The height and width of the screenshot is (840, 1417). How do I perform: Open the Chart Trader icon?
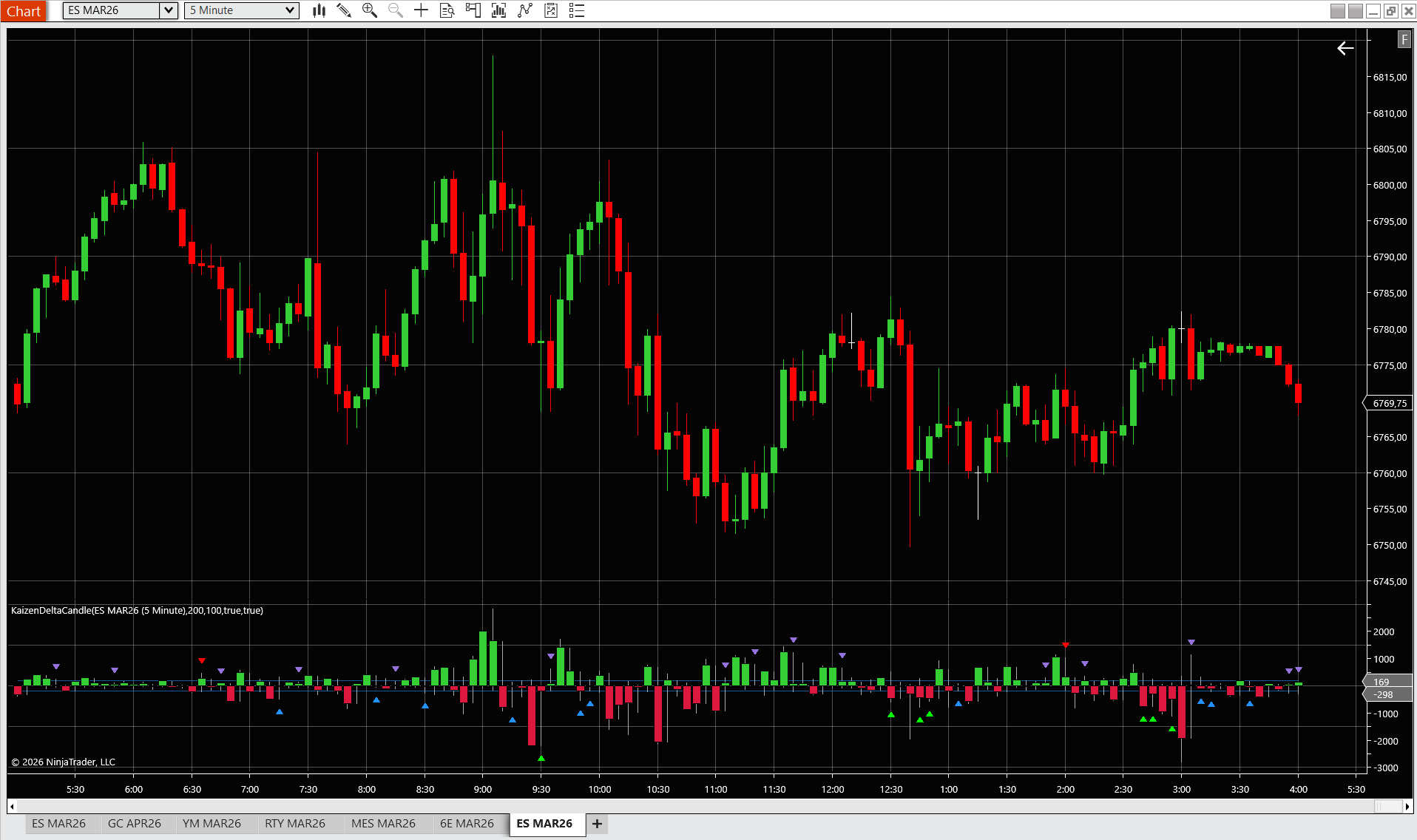(x=473, y=10)
